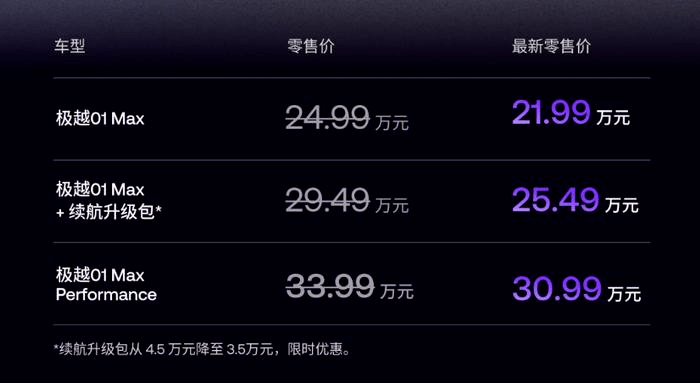Click the purple 21.99 price
Image resolution: width=700 pixels, height=383 pixels.
click(x=551, y=112)
